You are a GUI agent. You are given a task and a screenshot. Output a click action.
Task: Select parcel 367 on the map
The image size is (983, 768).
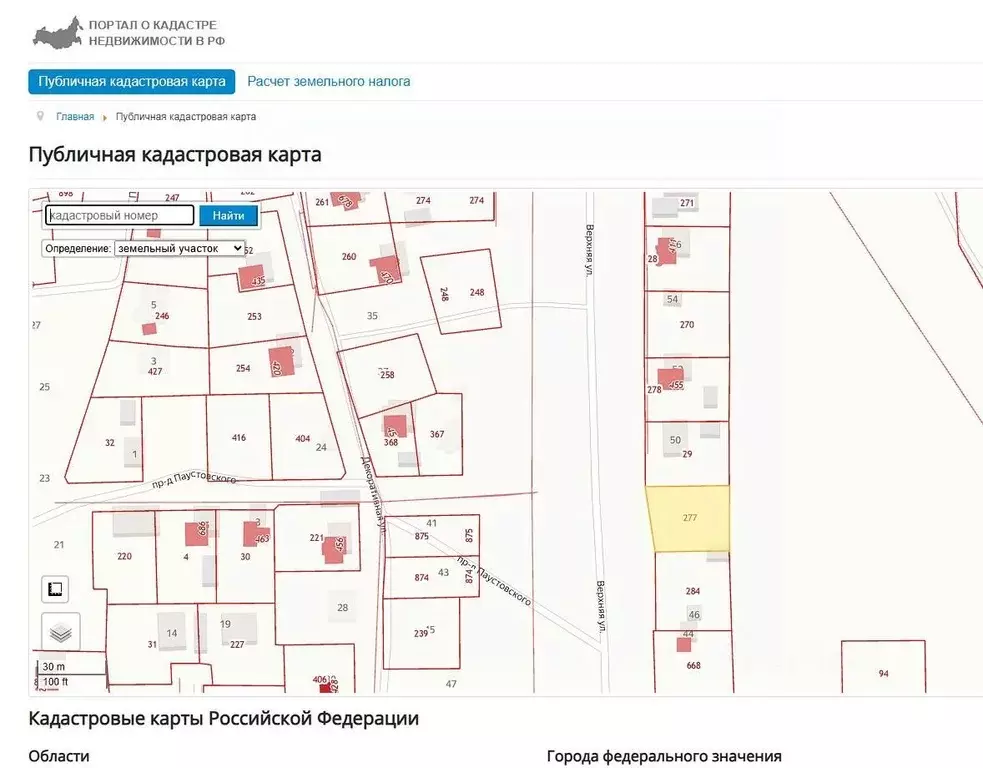[437, 434]
